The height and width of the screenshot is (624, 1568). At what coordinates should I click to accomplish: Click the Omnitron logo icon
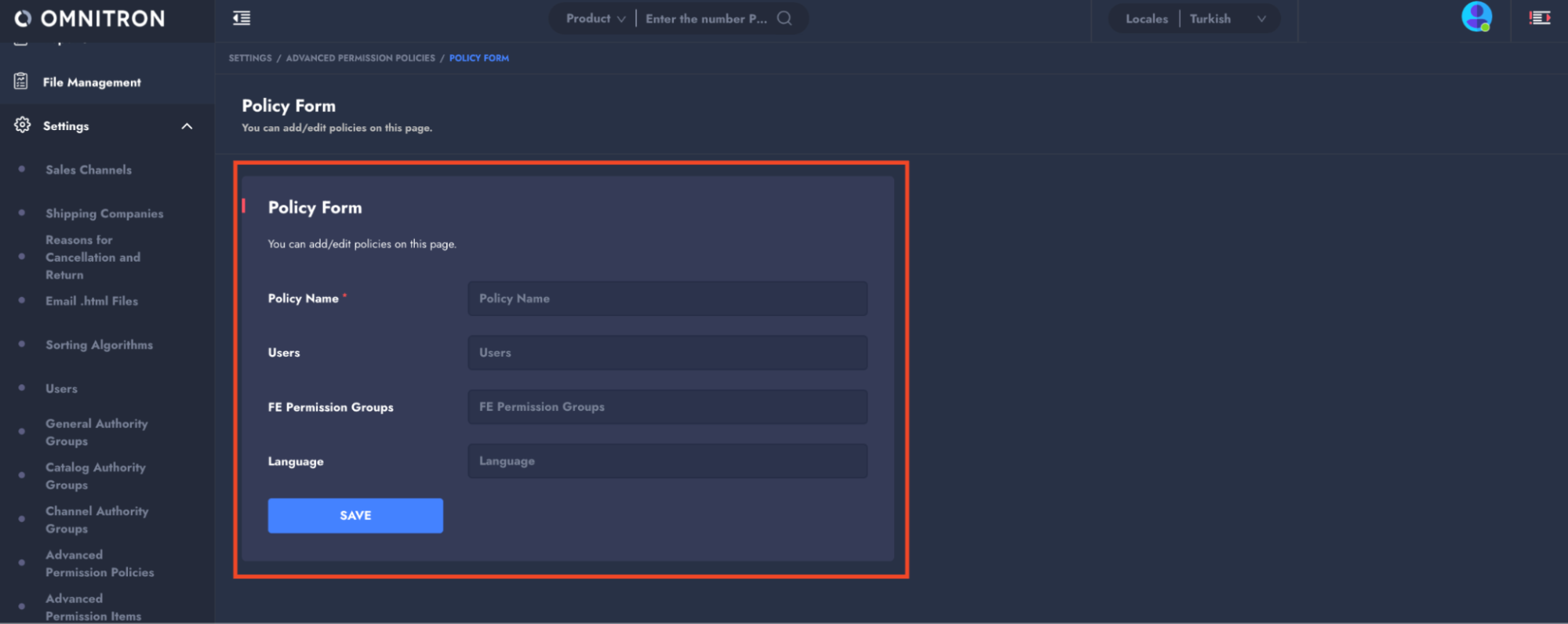point(24,19)
